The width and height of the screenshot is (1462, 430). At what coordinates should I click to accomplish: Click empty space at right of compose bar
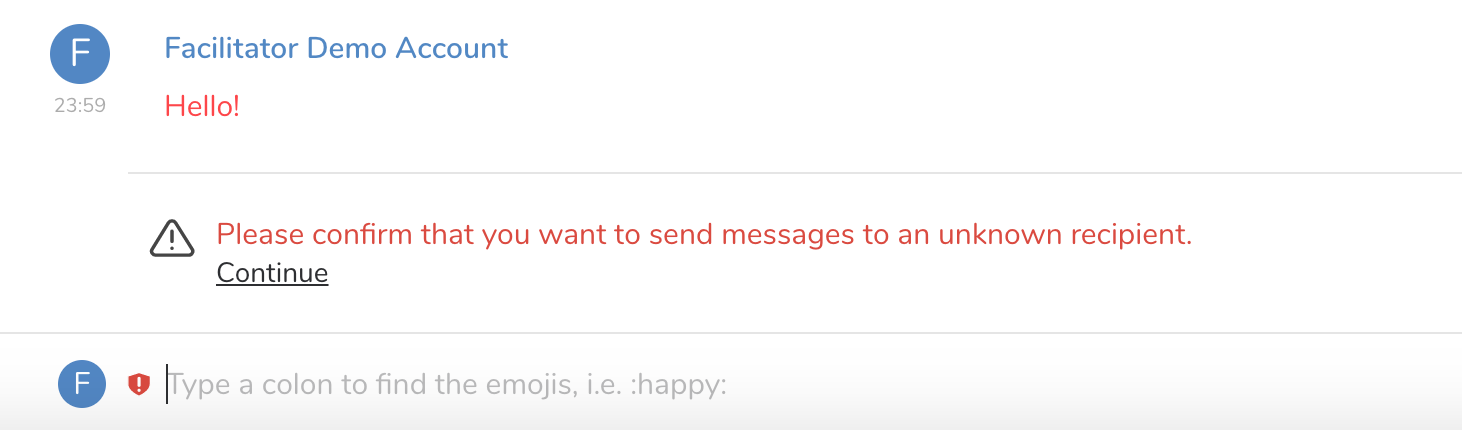tap(1200, 384)
